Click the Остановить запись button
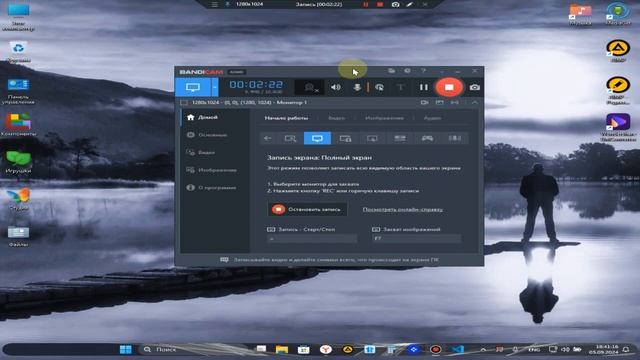Screen dimensions: 640x360 (307, 209)
